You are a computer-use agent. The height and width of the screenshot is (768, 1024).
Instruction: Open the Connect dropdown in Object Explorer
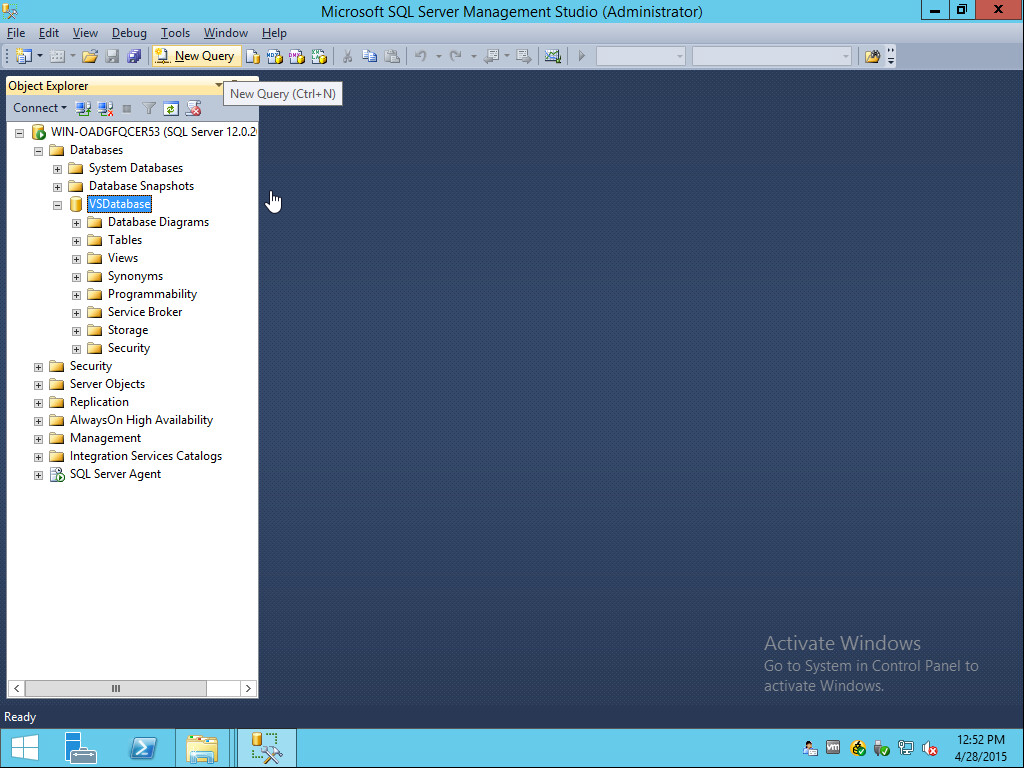[x=40, y=108]
